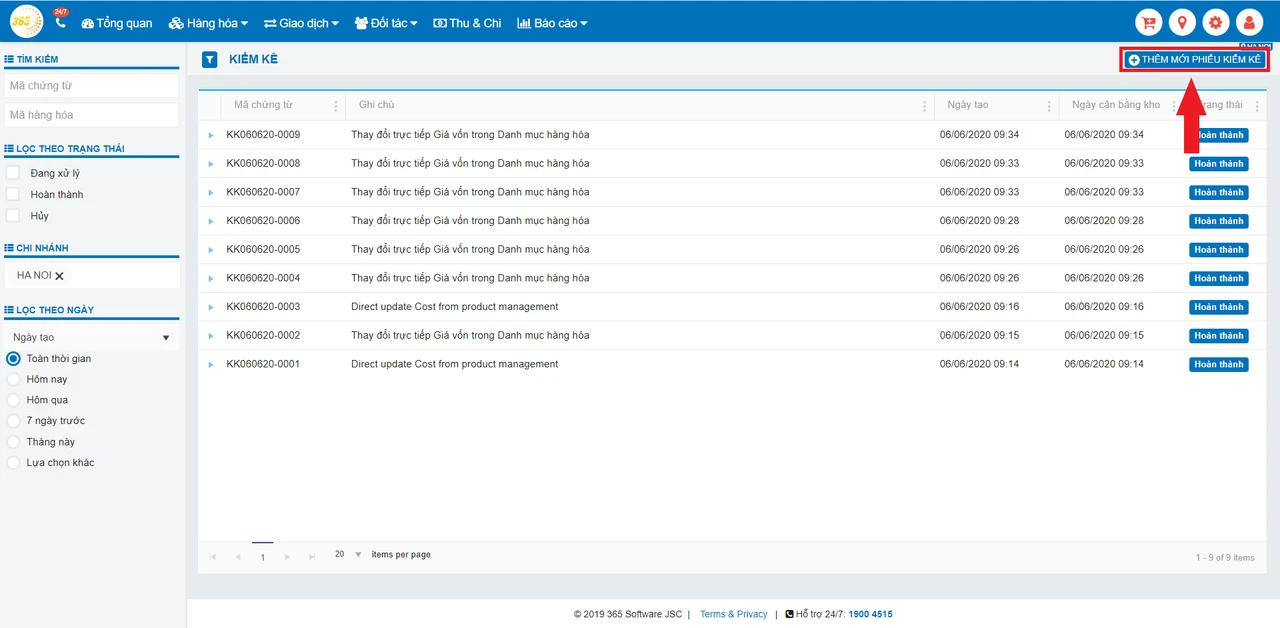Sort by the Ngày tạo column header

[968, 105]
